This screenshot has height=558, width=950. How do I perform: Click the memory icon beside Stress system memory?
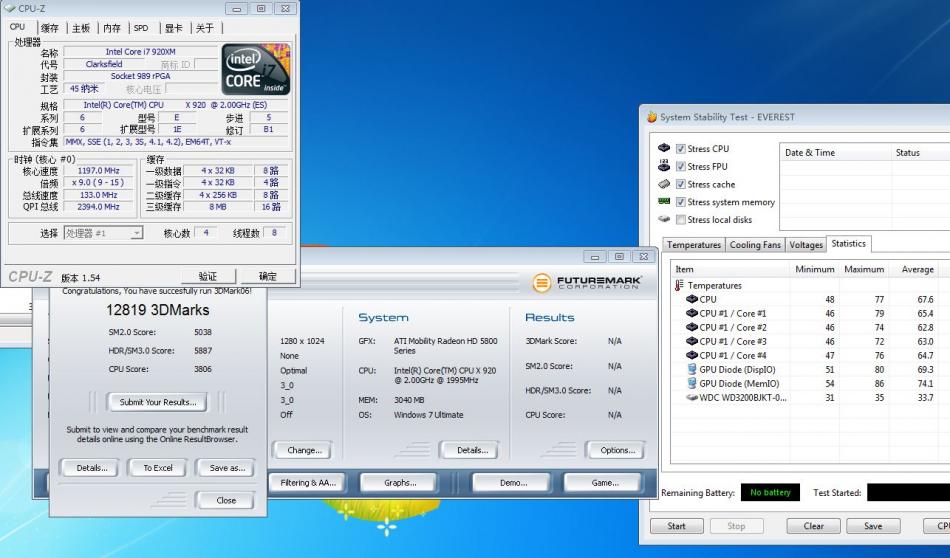[664, 201]
